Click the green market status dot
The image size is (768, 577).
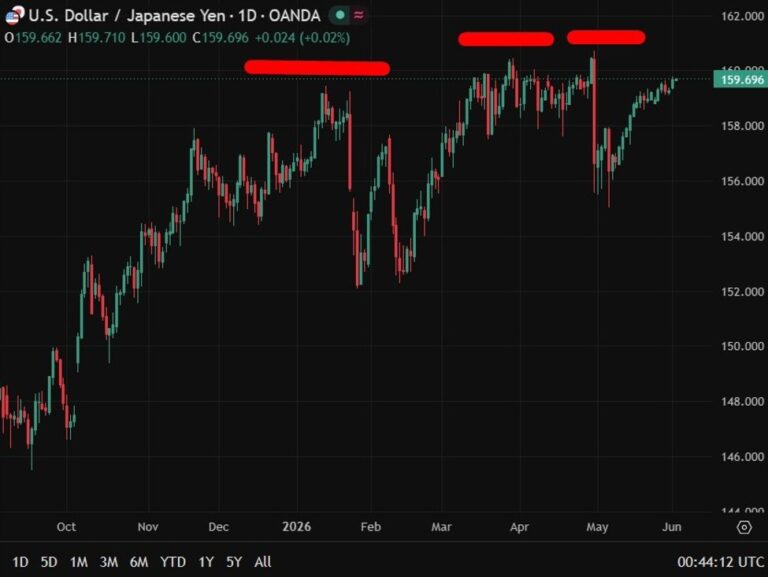[340, 15]
